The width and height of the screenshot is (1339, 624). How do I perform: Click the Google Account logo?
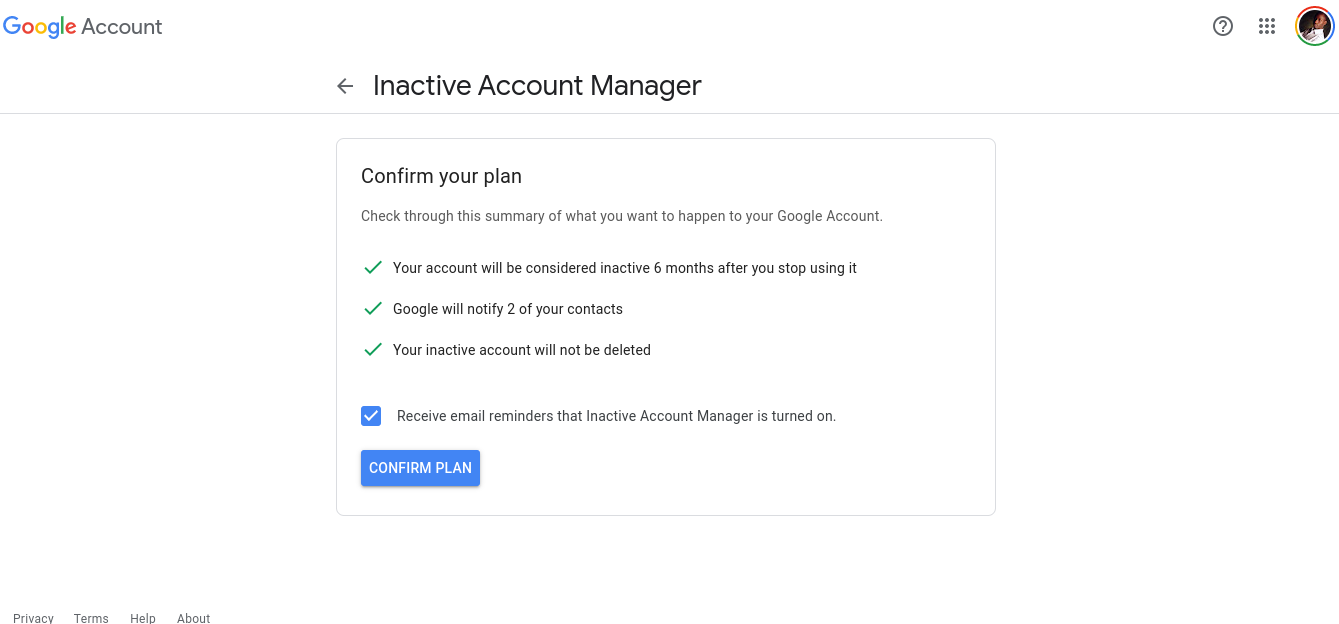point(83,28)
